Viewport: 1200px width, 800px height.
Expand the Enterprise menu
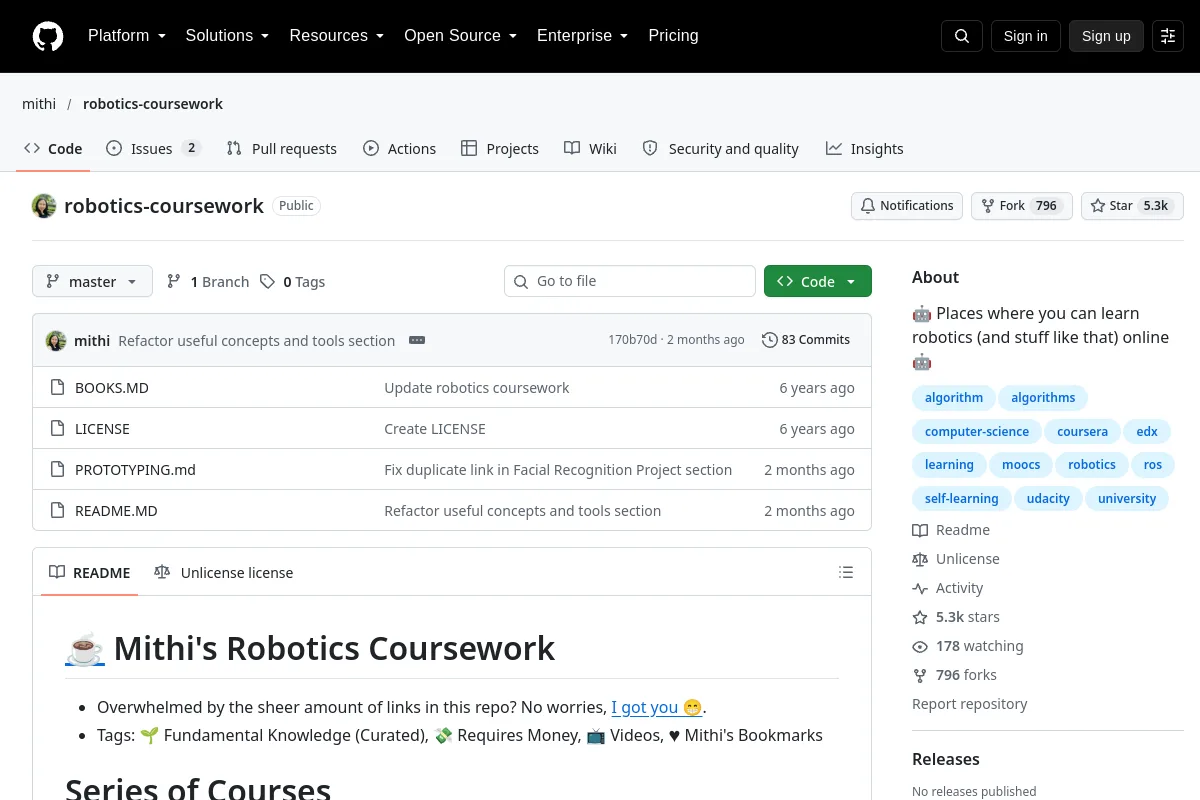point(583,36)
